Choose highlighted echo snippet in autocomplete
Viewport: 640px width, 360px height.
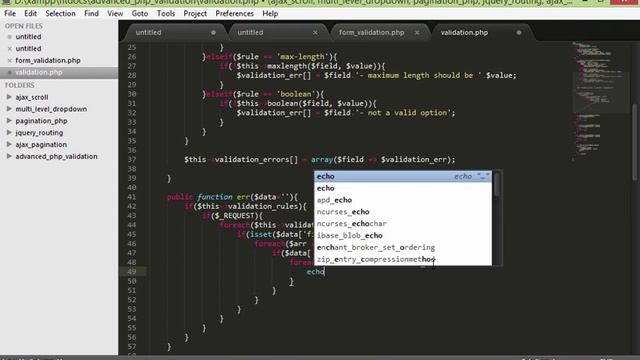tap(403, 176)
